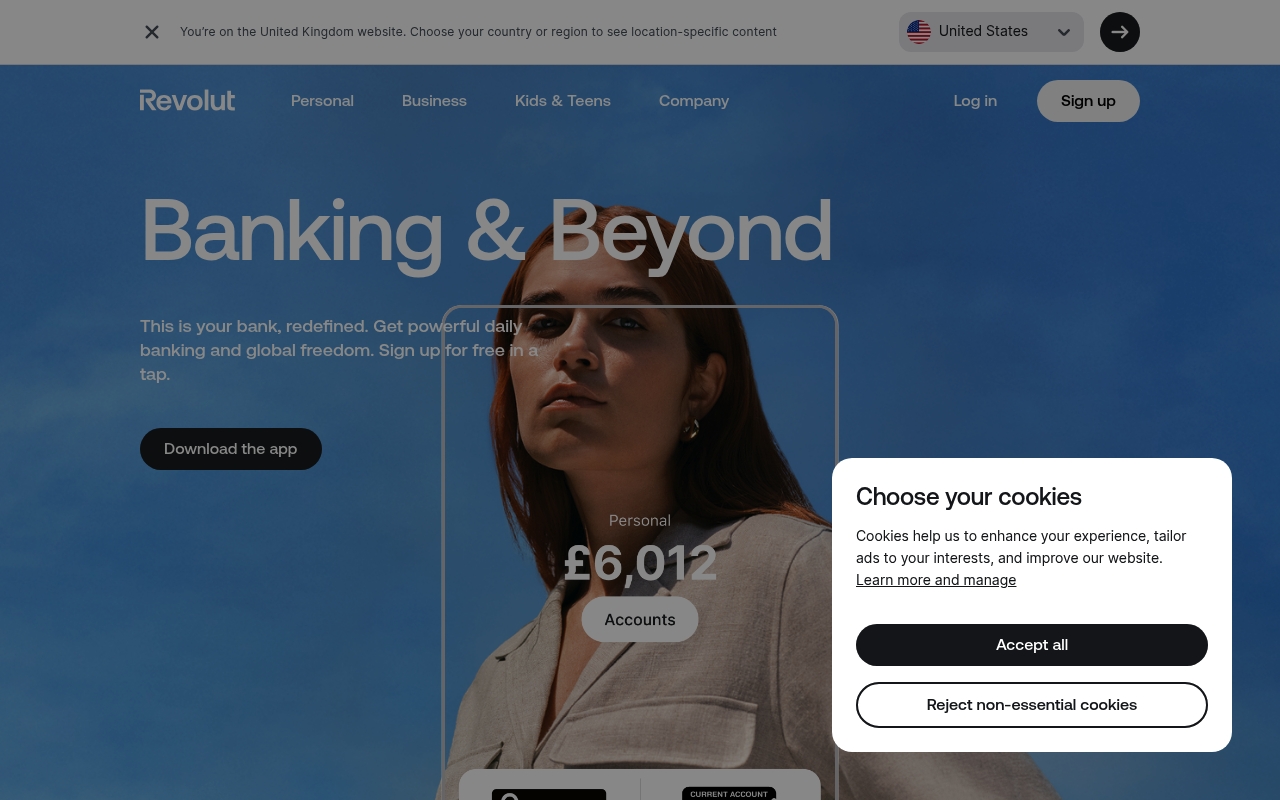Click the Current Account card thumbnail

pyautogui.click(x=729, y=794)
